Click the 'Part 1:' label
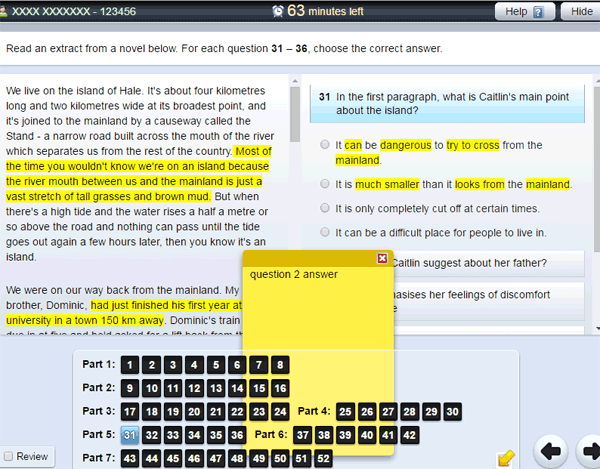The image size is (600, 469). 98,364
